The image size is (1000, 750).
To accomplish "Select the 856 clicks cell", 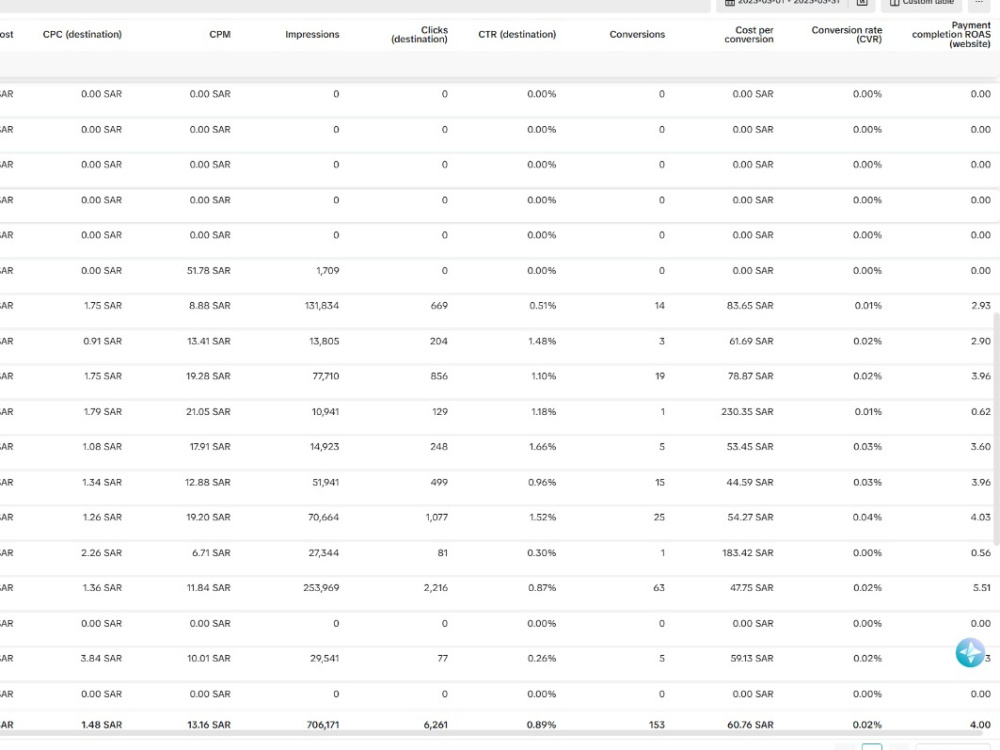I will coord(439,376).
